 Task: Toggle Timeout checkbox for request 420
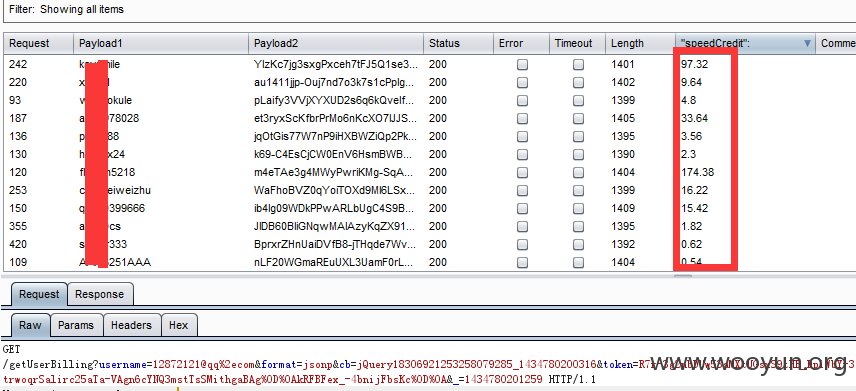pyautogui.click(x=578, y=245)
